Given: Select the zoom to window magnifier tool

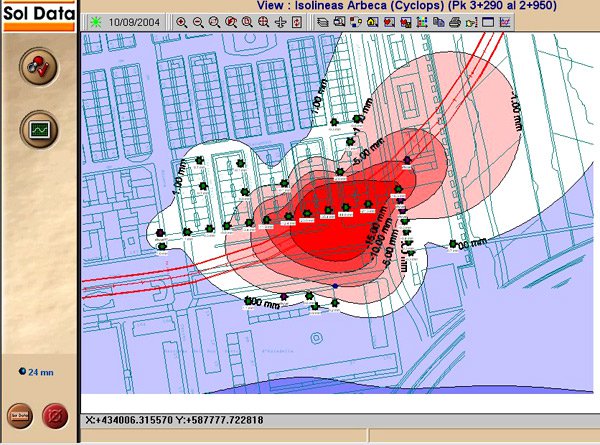Looking at the screenshot, I should pos(214,22).
